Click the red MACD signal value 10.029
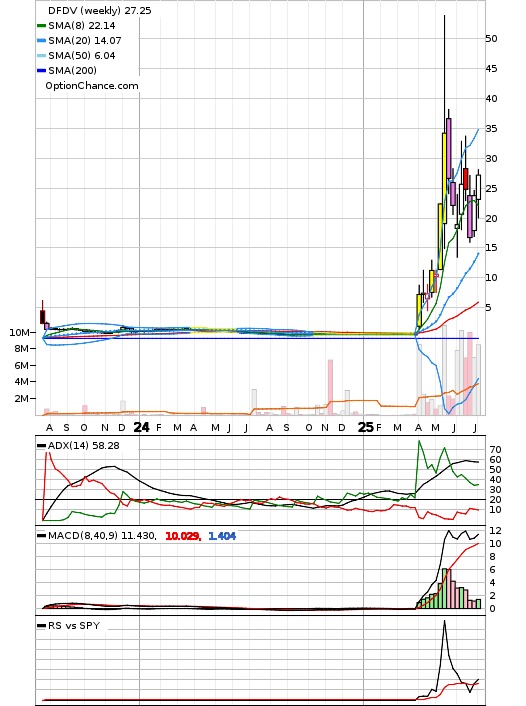This screenshot has width=526, height=706. point(183,536)
